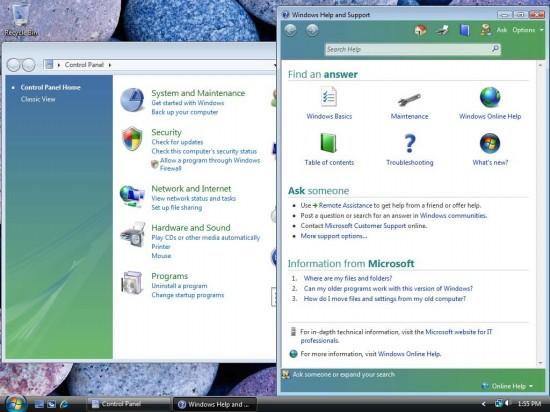Click the network tray icon
Screen dimensions: 550x412
tap(498, 404)
